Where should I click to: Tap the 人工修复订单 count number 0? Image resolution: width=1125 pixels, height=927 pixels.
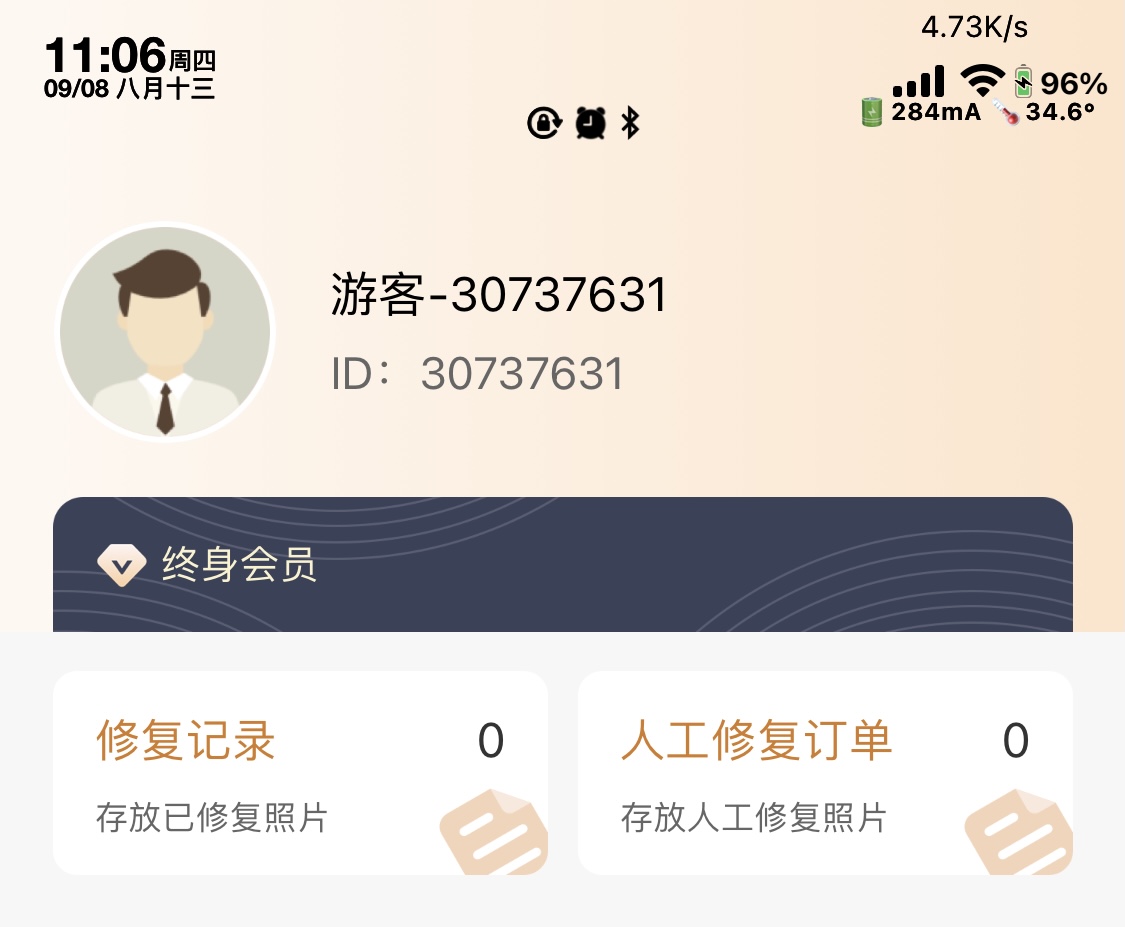coord(1016,740)
